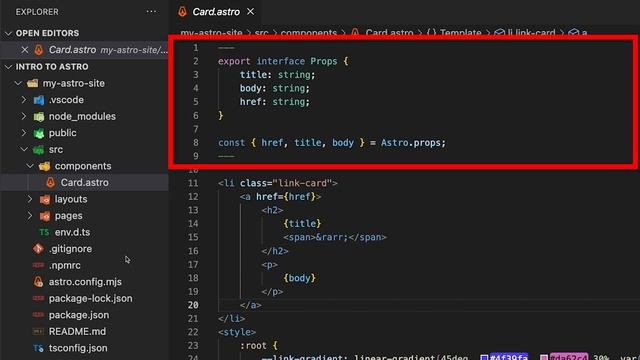Click the package.json file icon
The image size is (640, 360).
[x=38, y=315]
